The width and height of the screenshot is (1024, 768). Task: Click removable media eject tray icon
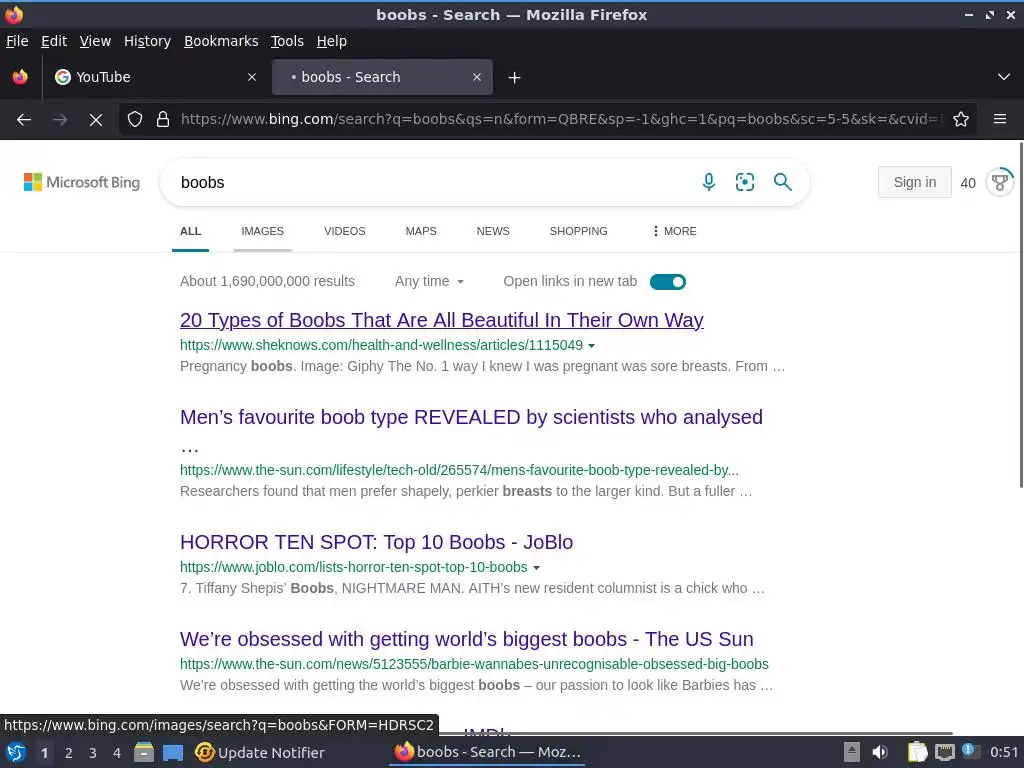coord(851,752)
